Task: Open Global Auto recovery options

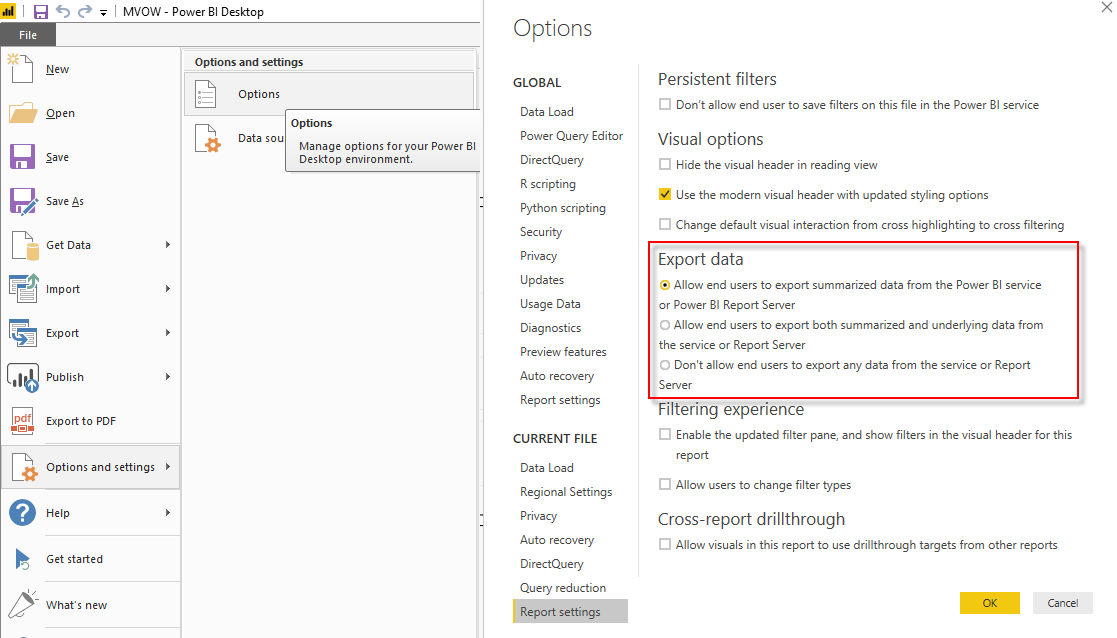Action: (x=556, y=376)
